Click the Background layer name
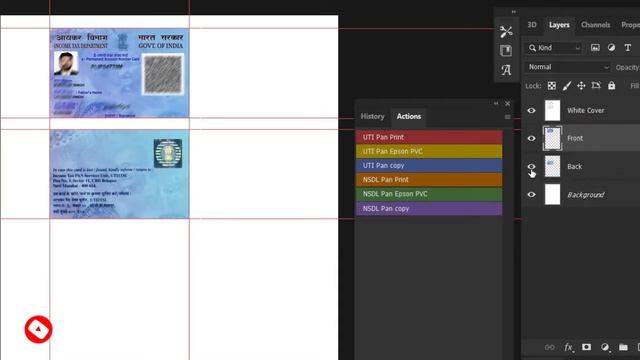The image size is (640, 360). [x=586, y=195]
